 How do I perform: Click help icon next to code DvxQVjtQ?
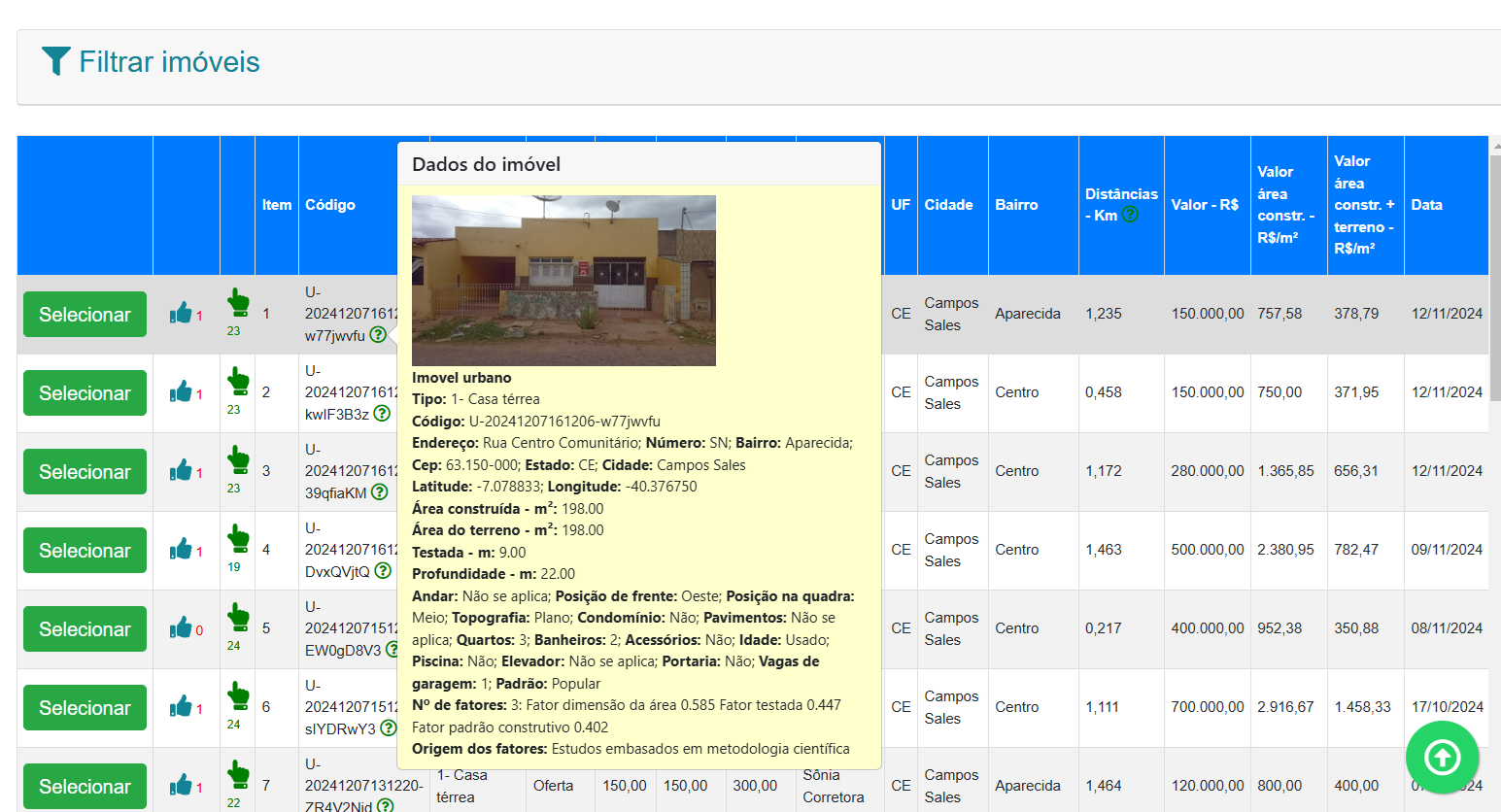pos(383,571)
